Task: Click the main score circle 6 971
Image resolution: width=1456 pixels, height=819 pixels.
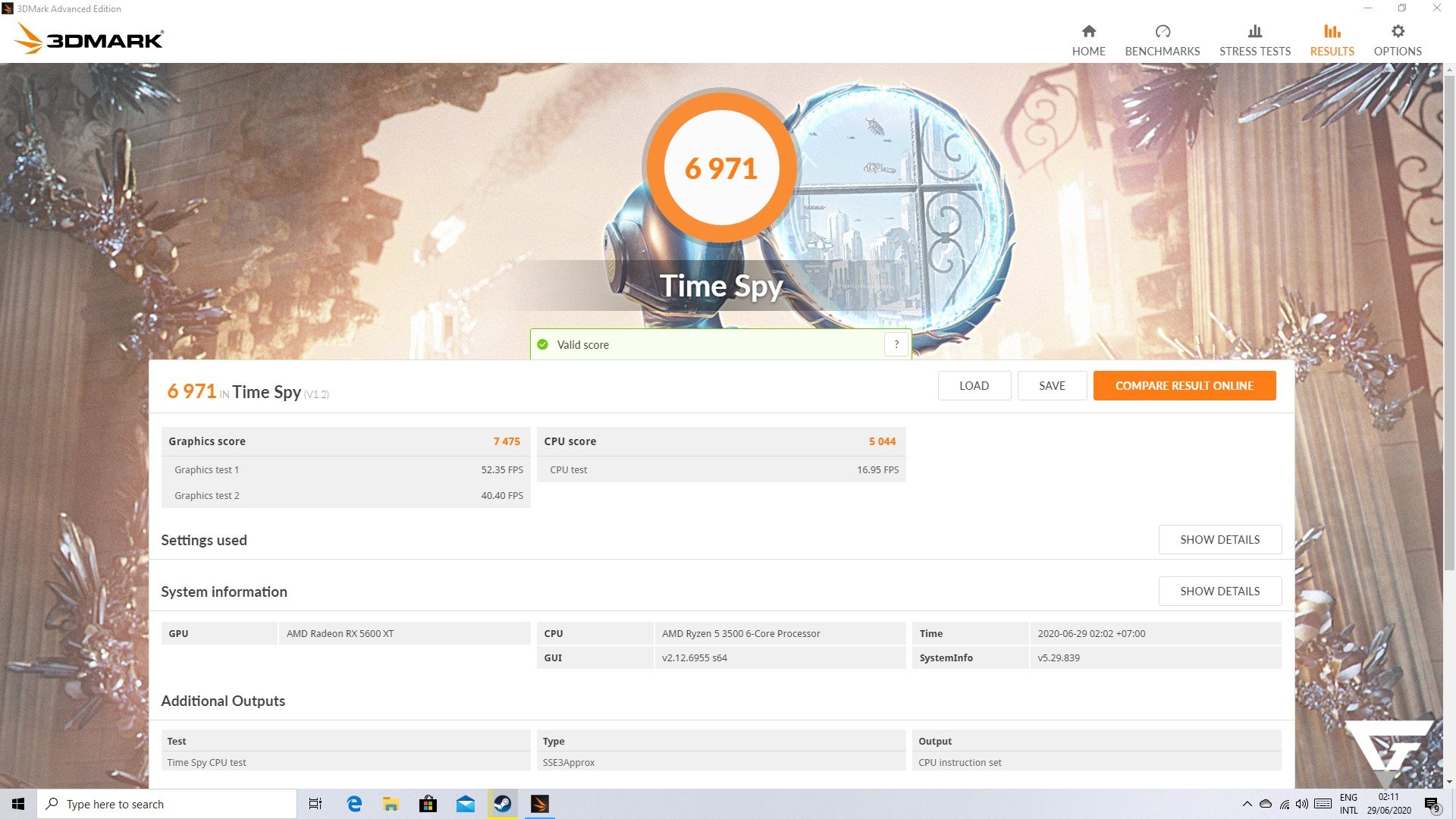Action: click(x=720, y=168)
